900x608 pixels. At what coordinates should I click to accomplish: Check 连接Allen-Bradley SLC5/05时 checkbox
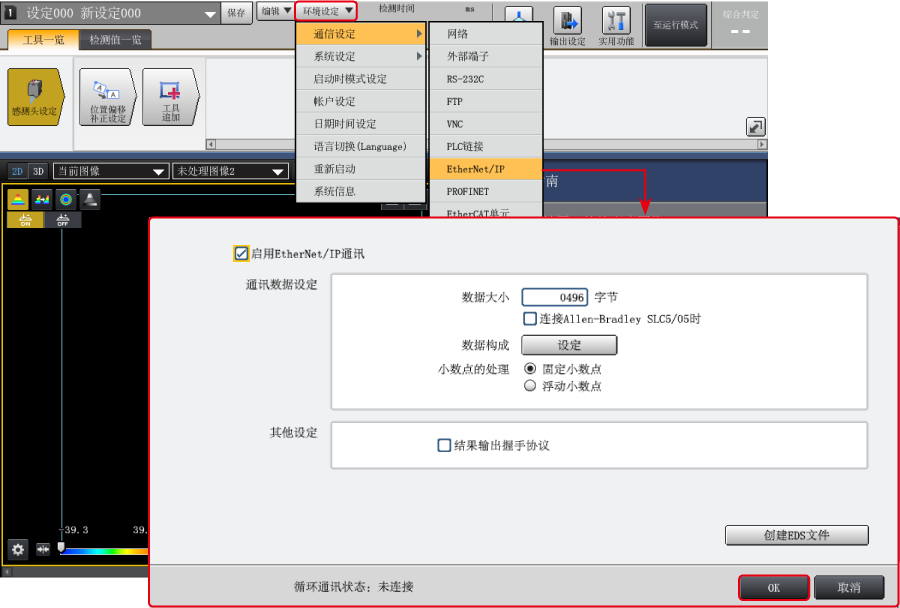pyautogui.click(x=530, y=319)
